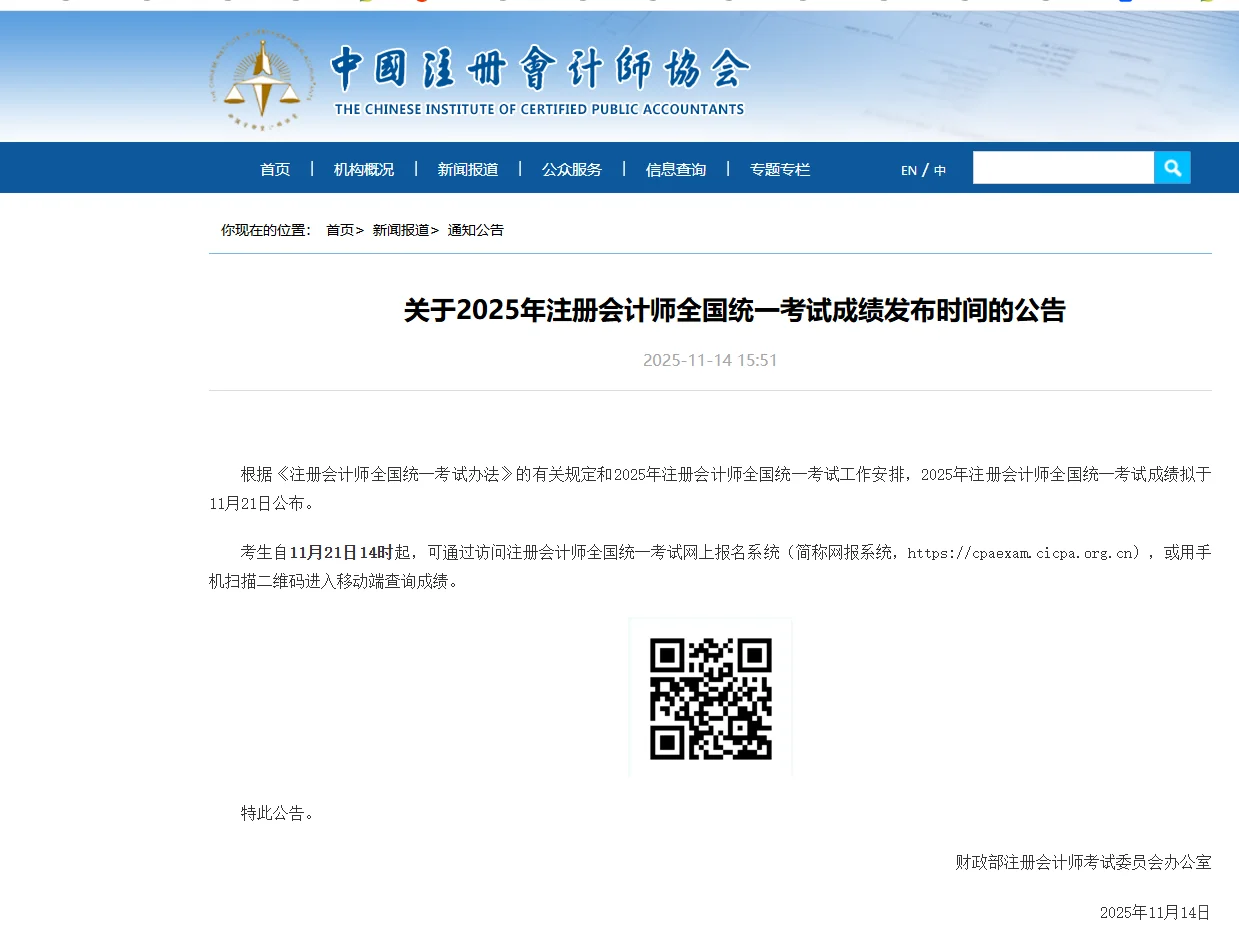Click the blue search magnifier icon
Image resolution: width=1239 pixels, height=934 pixels.
click(1171, 167)
